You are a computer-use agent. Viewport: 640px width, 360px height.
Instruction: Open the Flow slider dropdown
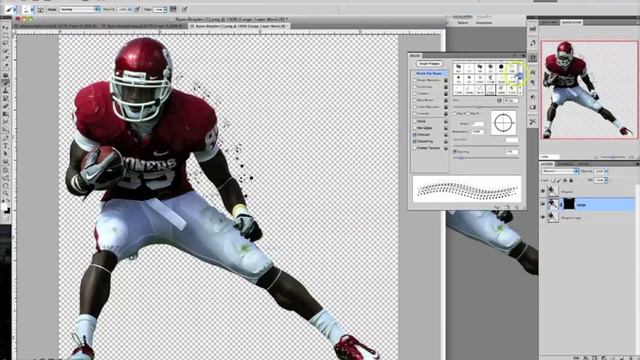click(x=166, y=9)
